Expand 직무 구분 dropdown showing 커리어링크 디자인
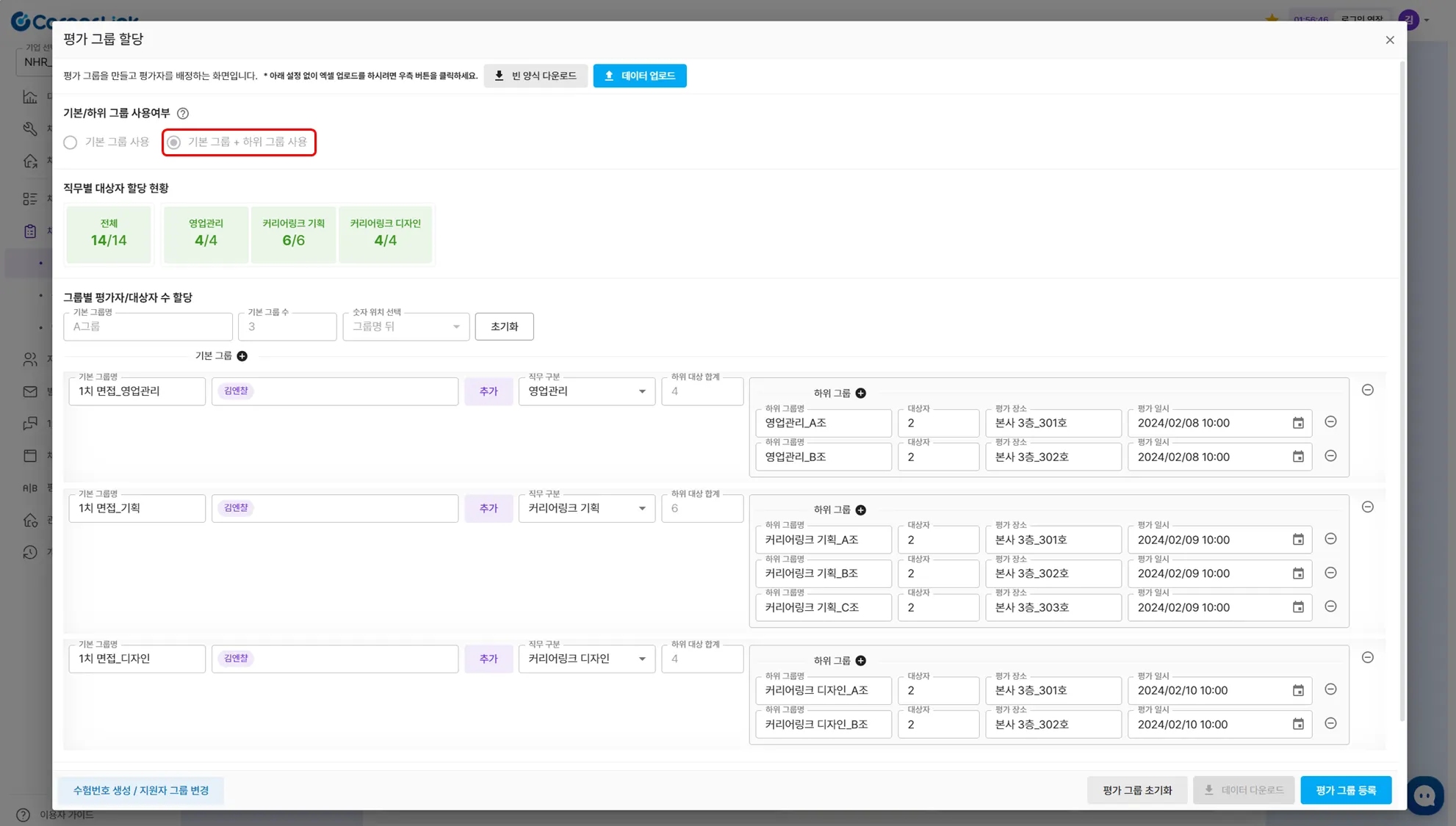 (586, 659)
